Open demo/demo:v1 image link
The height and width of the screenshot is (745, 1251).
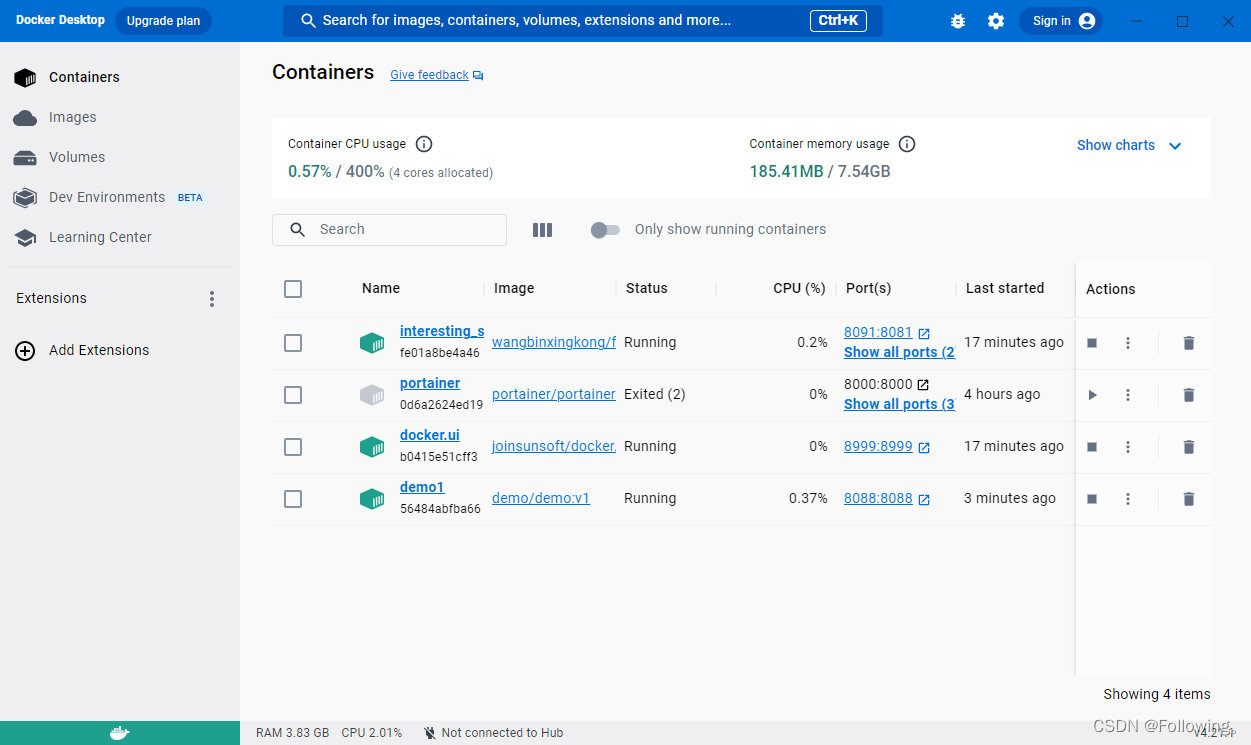pos(541,499)
